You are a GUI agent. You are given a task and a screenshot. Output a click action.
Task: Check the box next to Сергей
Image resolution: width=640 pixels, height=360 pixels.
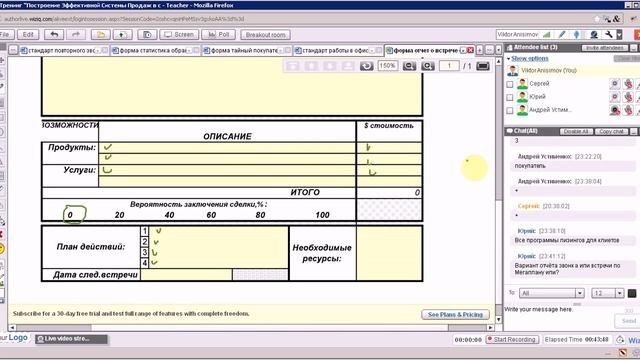pos(509,84)
